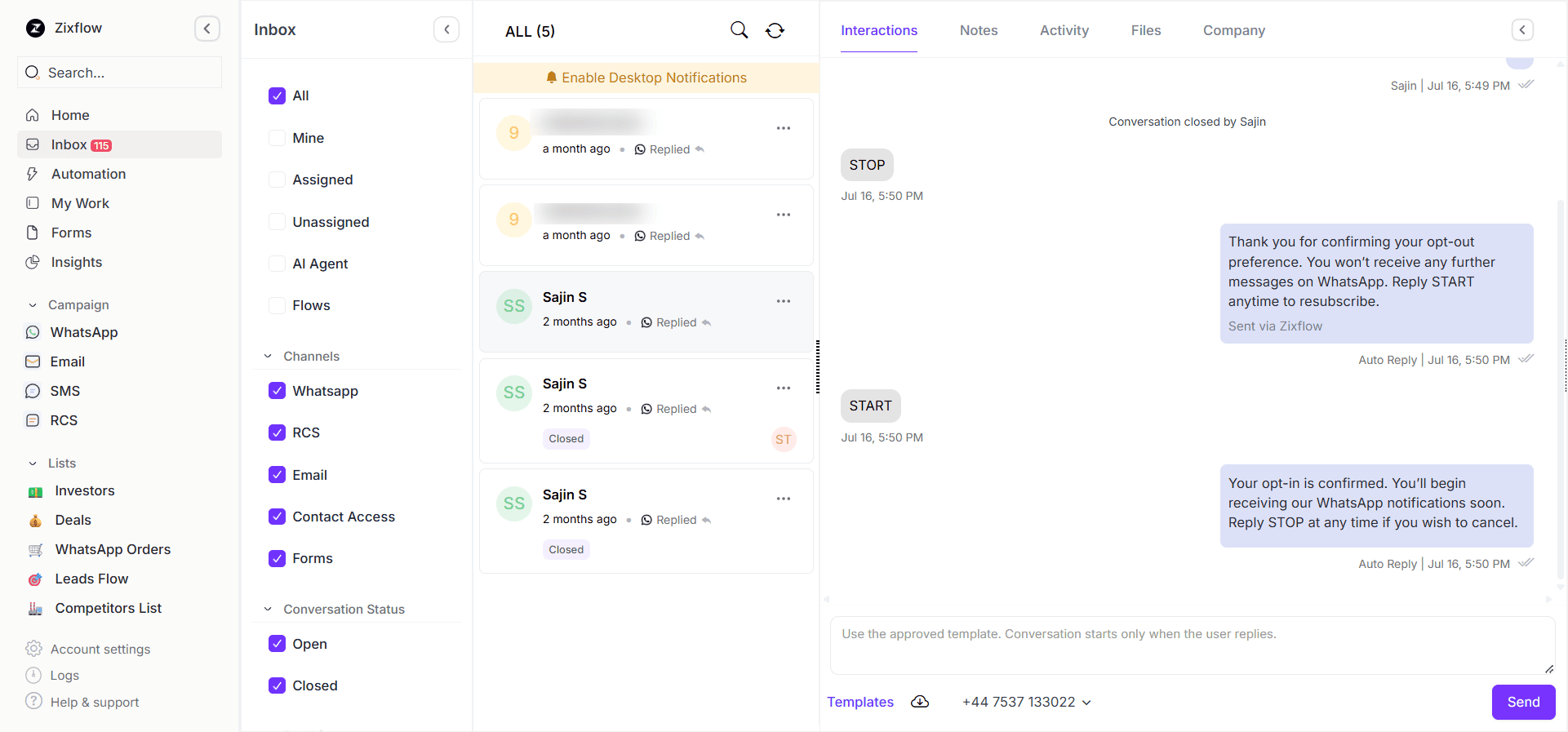Image resolution: width=1568 pixels, height=732 pixels.
Task: Open the last Sajin S closed conversation
Action: [646, 521]
